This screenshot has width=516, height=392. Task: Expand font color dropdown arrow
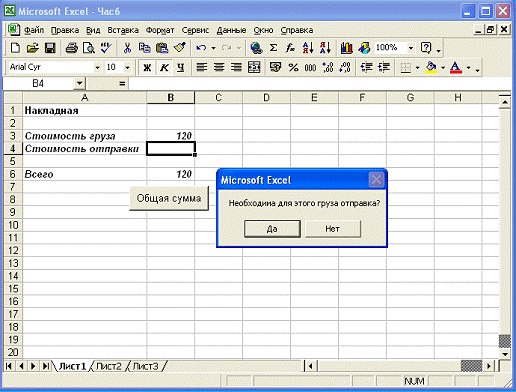[x=468, y=68]
